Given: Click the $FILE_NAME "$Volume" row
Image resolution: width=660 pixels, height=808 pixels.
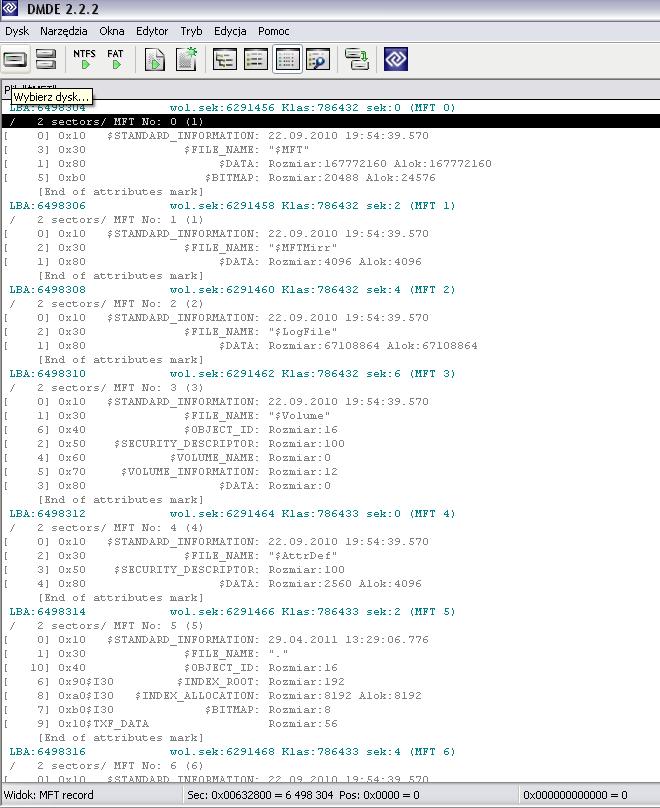Looking at the screenshot, I should click(331, 415).
